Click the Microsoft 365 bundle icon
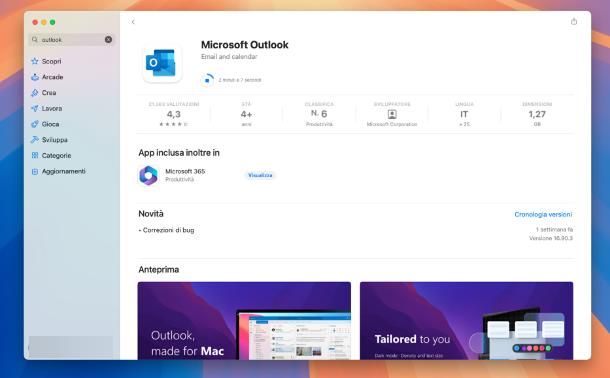Screen dimensions: 610x378 coord(149,175)
